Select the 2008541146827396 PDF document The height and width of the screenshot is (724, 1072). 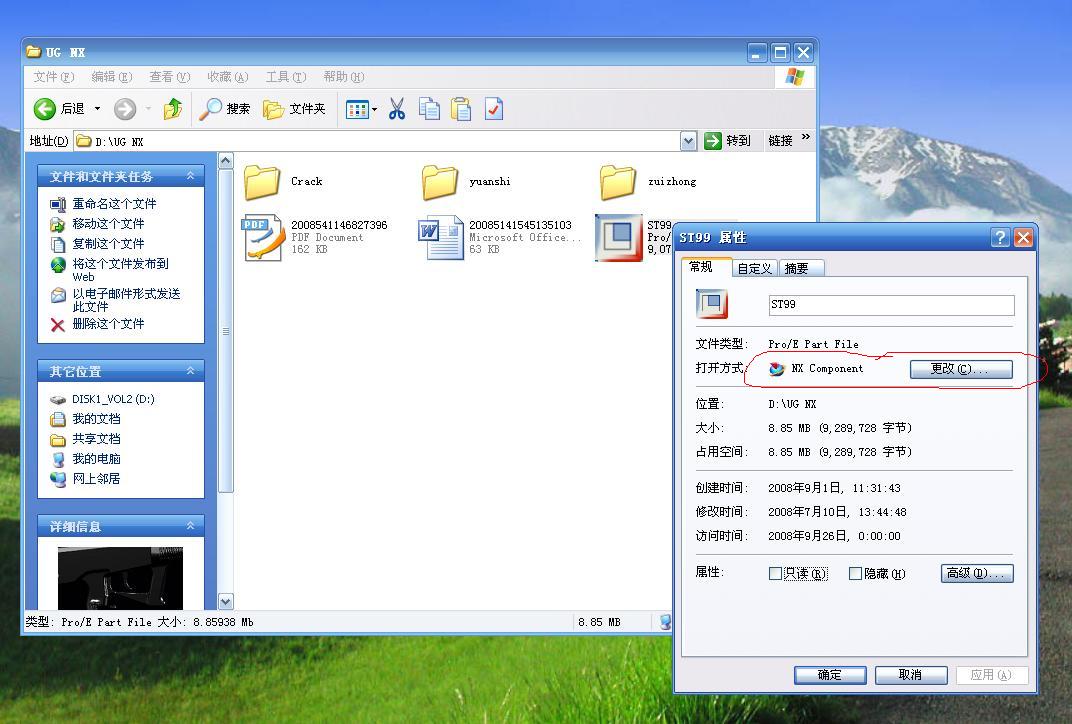314,237
